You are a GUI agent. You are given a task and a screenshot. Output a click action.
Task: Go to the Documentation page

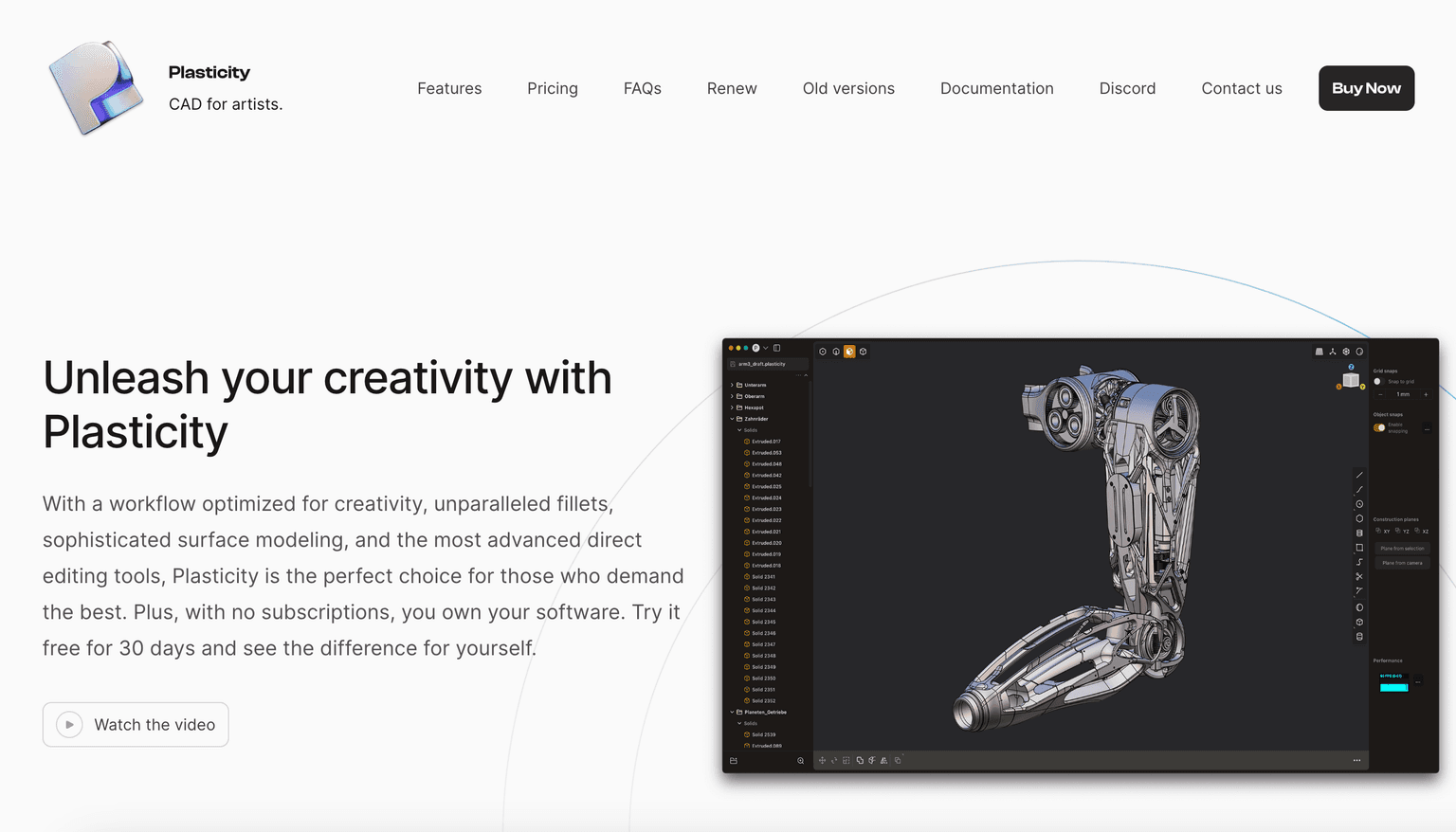tap(996, 88)
